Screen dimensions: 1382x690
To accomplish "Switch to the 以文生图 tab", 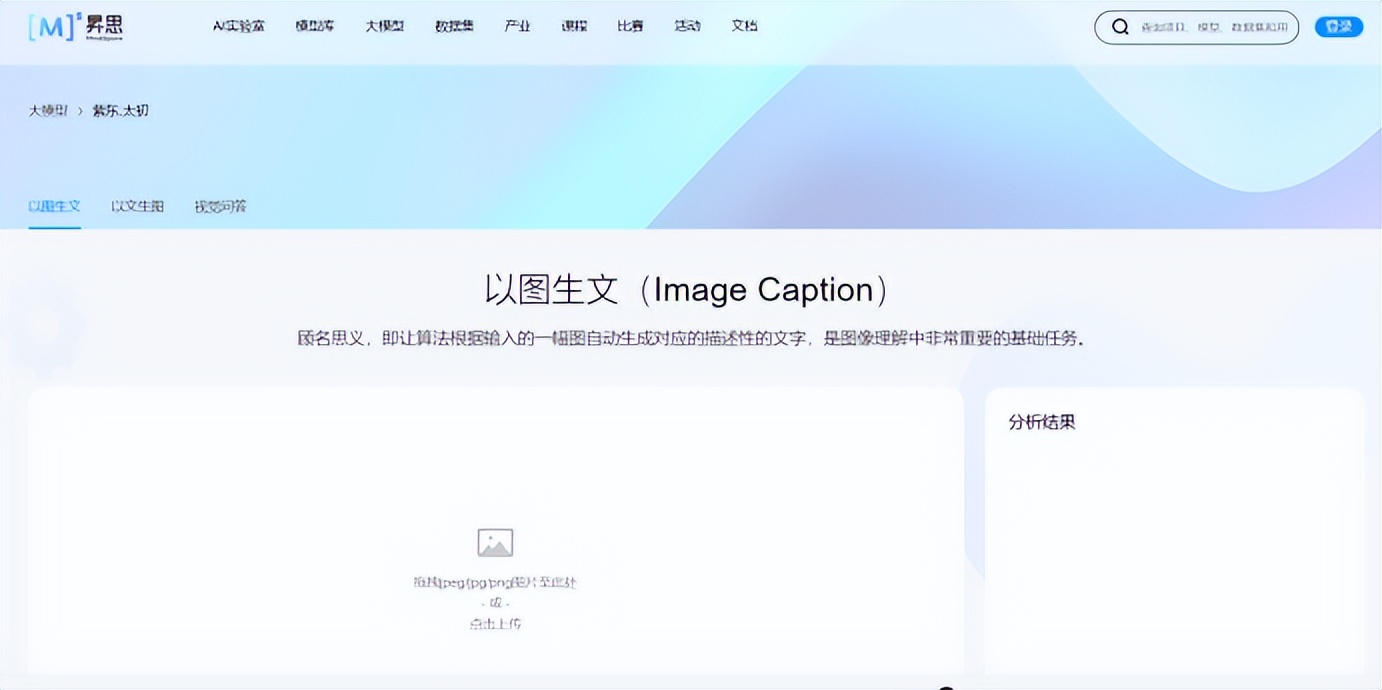I will [x=136, y=206].
